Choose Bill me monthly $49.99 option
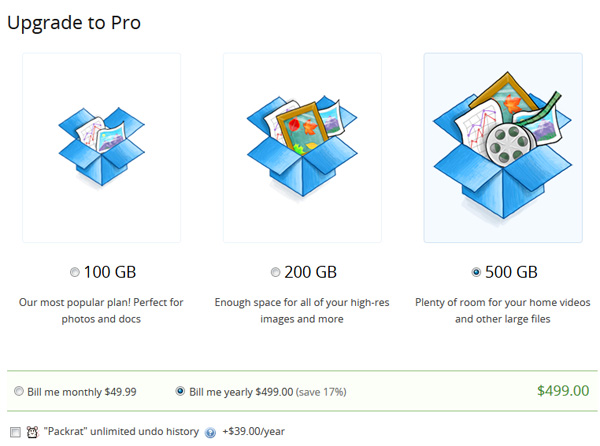Screen dimensions: 600x446 click(21, 391)
